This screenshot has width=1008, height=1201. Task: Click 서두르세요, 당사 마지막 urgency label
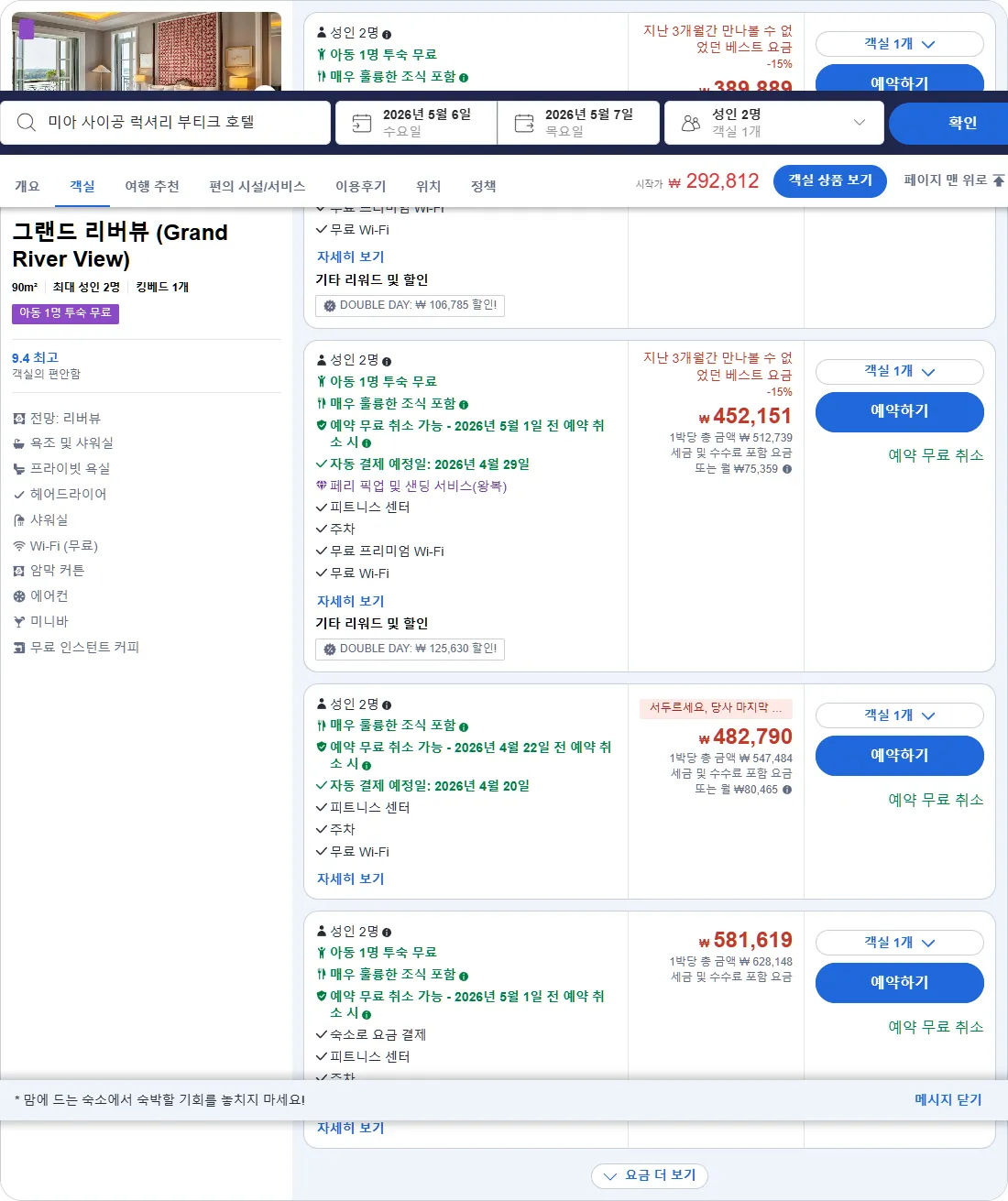tap(715, 708)
